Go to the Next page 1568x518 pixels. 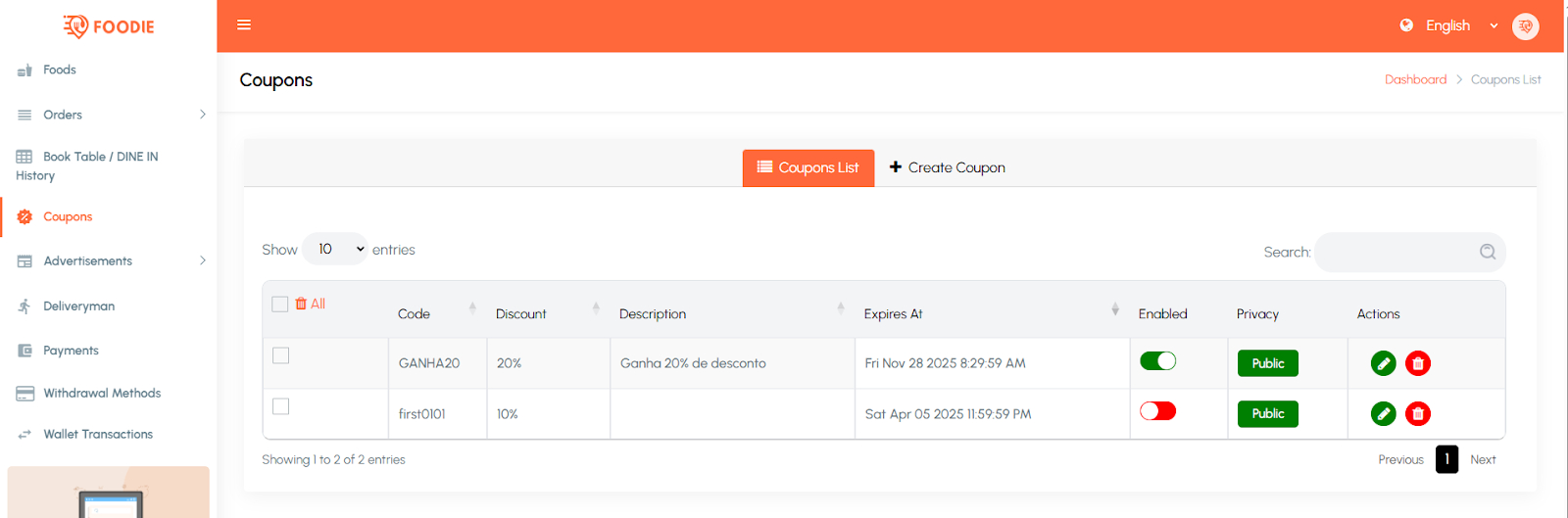(1482, 459)
